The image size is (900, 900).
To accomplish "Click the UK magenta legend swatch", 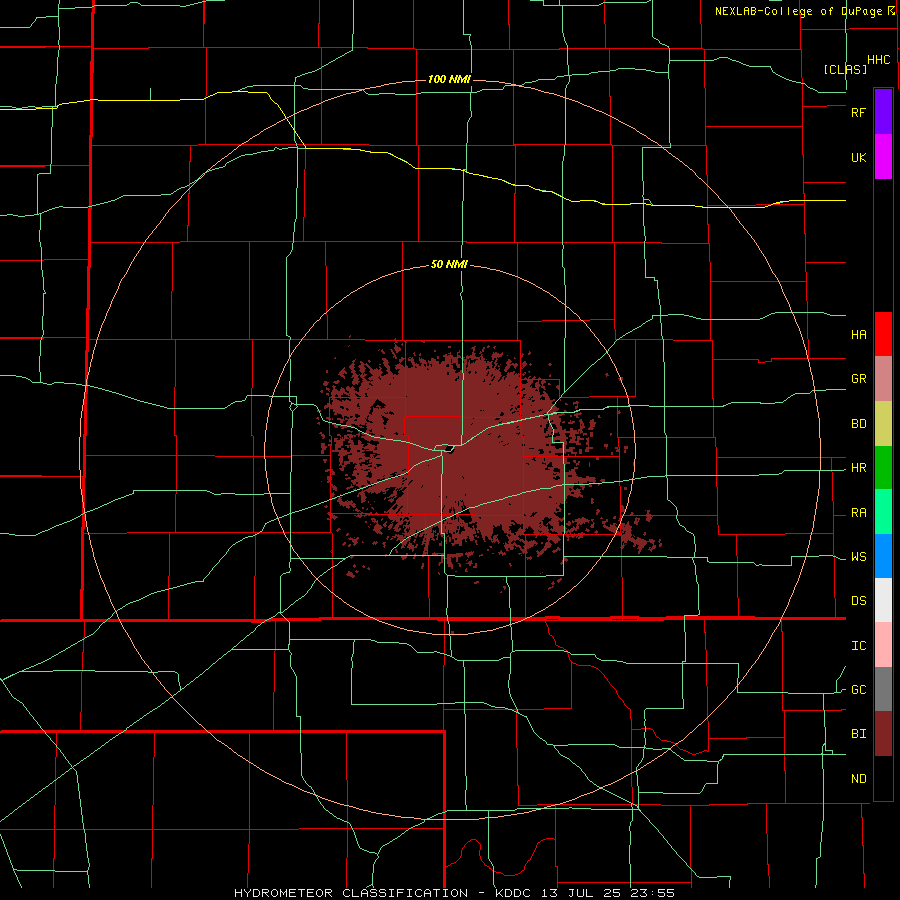I will pyautogui.click(x=883, y=157).
